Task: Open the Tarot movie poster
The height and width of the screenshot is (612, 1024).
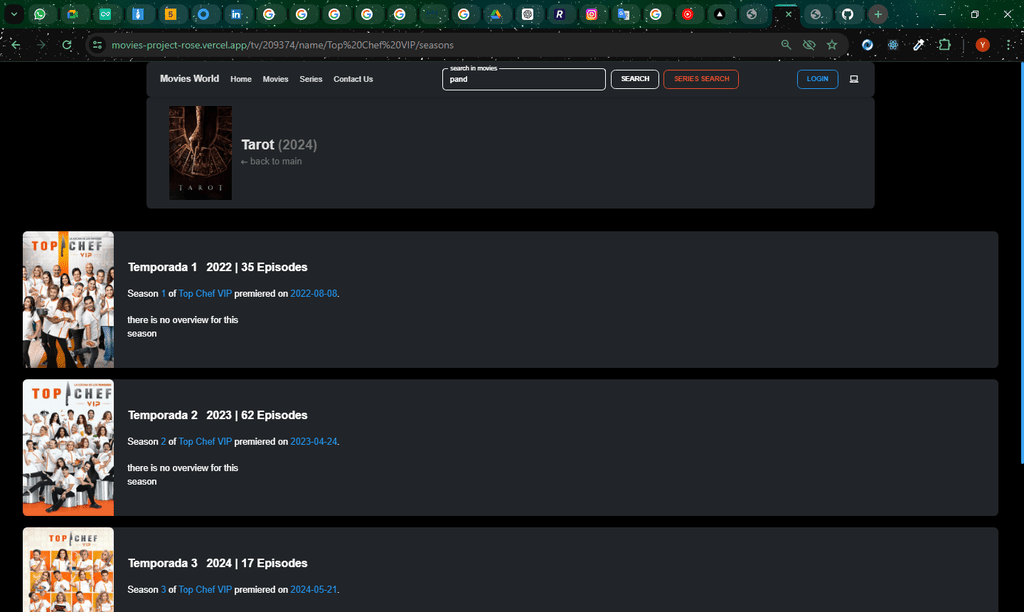Action: pos(200,153)
